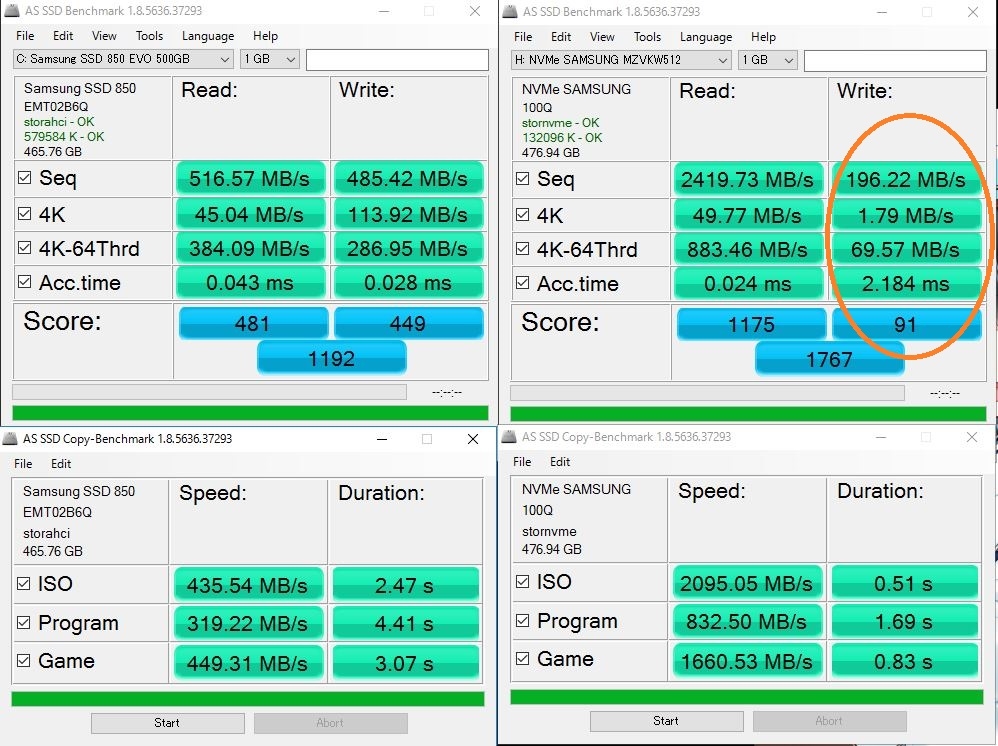This screenshot has width=998, height=746.
Task: Open the 1 GB size dropdown in the Samsung 850 benchmark window
Action: click(270, 59)
